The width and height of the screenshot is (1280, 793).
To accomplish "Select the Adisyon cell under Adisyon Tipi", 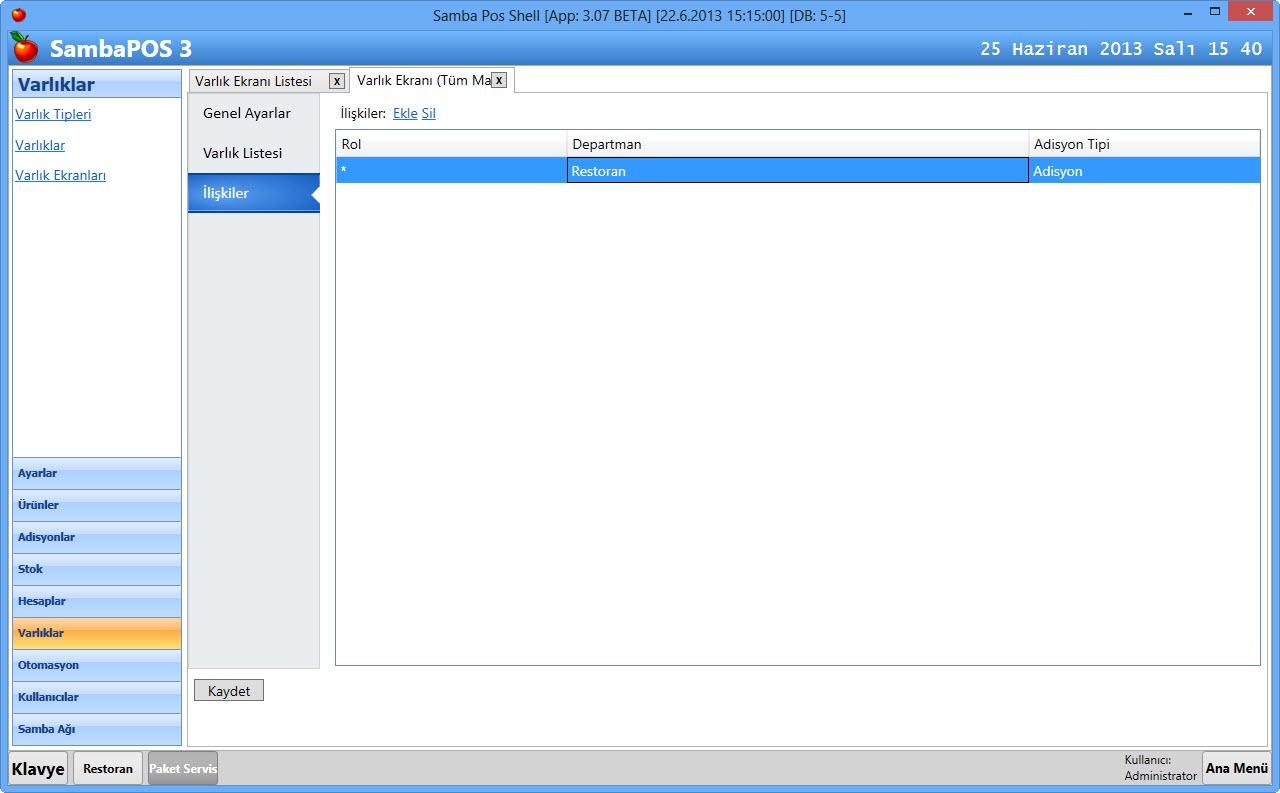I will (1143, 171).
